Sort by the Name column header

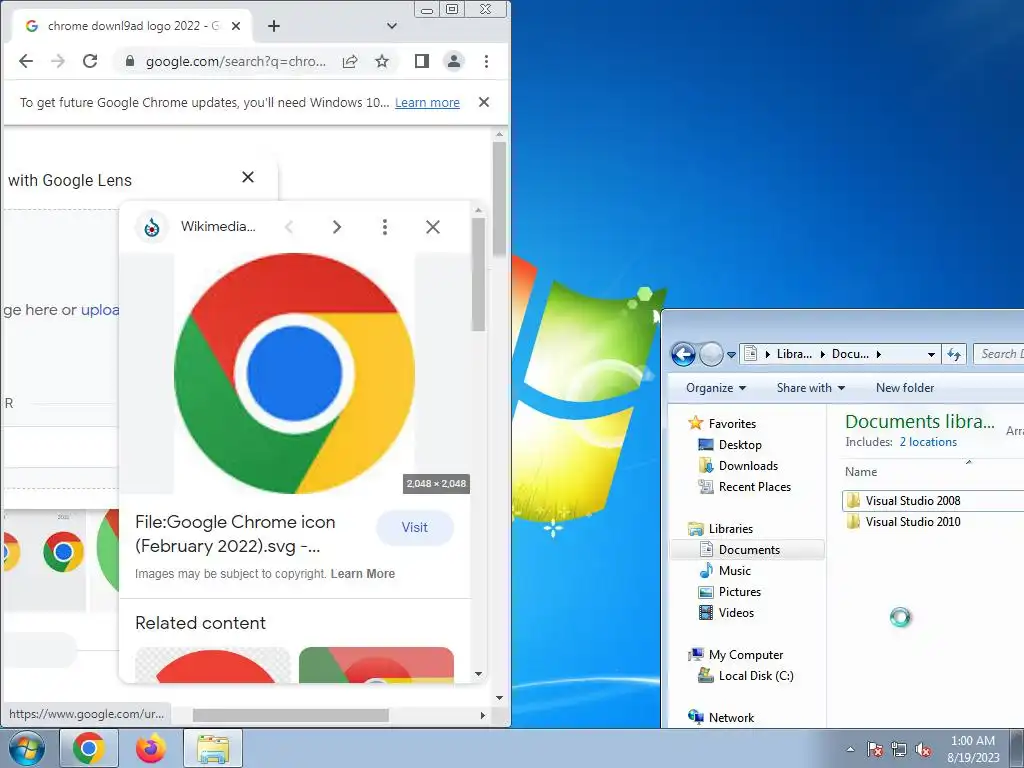point(861,472)
